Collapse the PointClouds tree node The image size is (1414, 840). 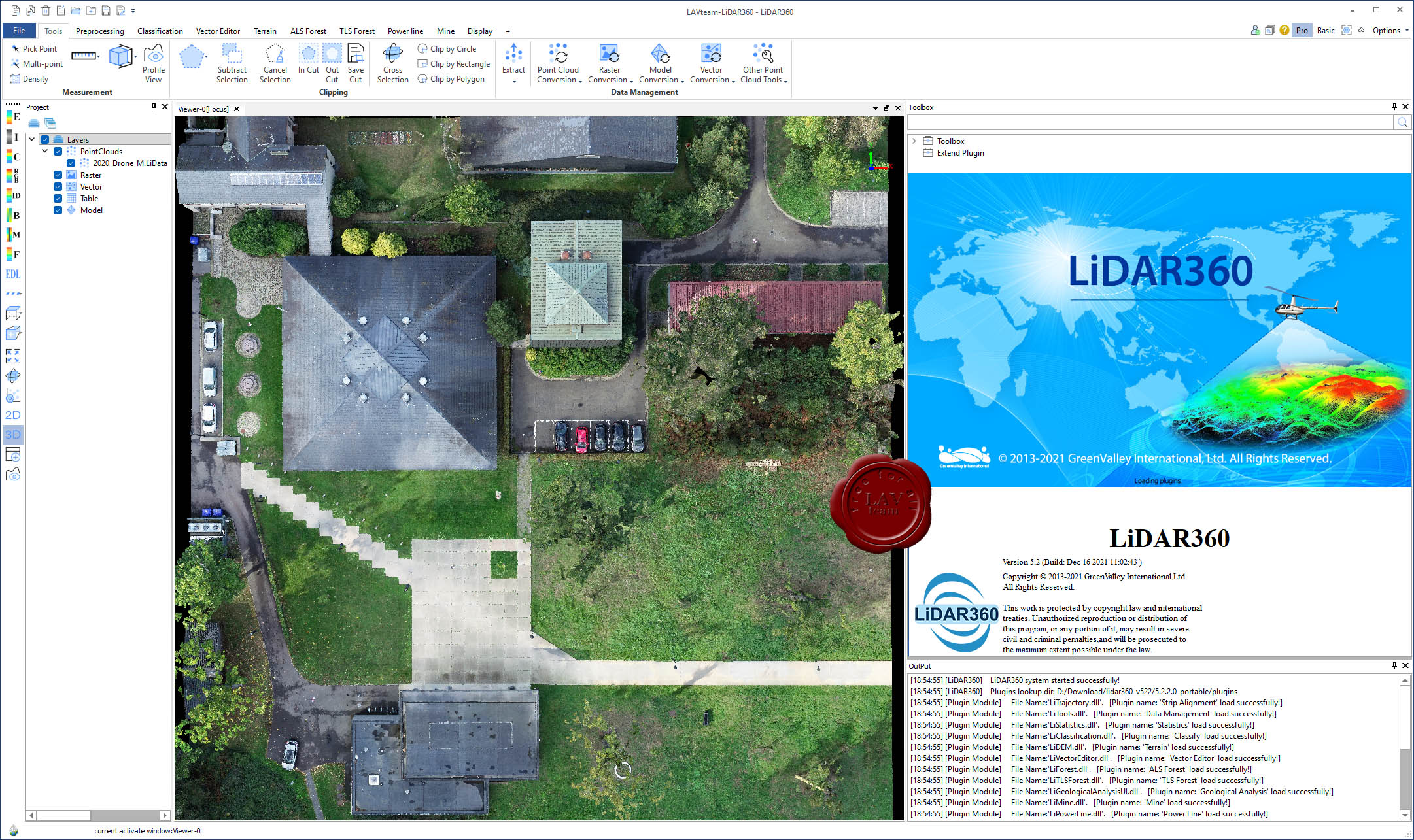click(45, 152)
